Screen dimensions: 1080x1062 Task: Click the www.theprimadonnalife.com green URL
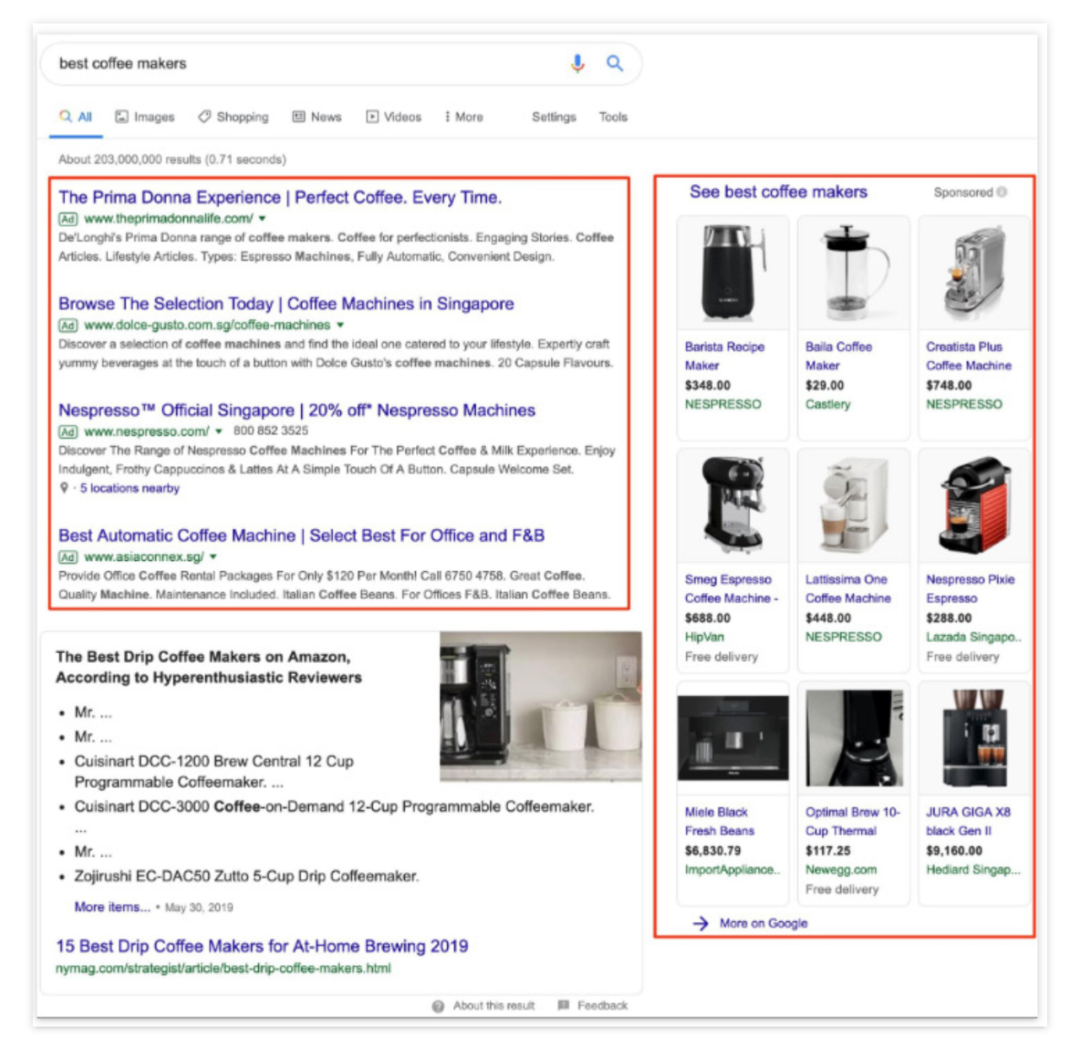click(x=168, y=218)
